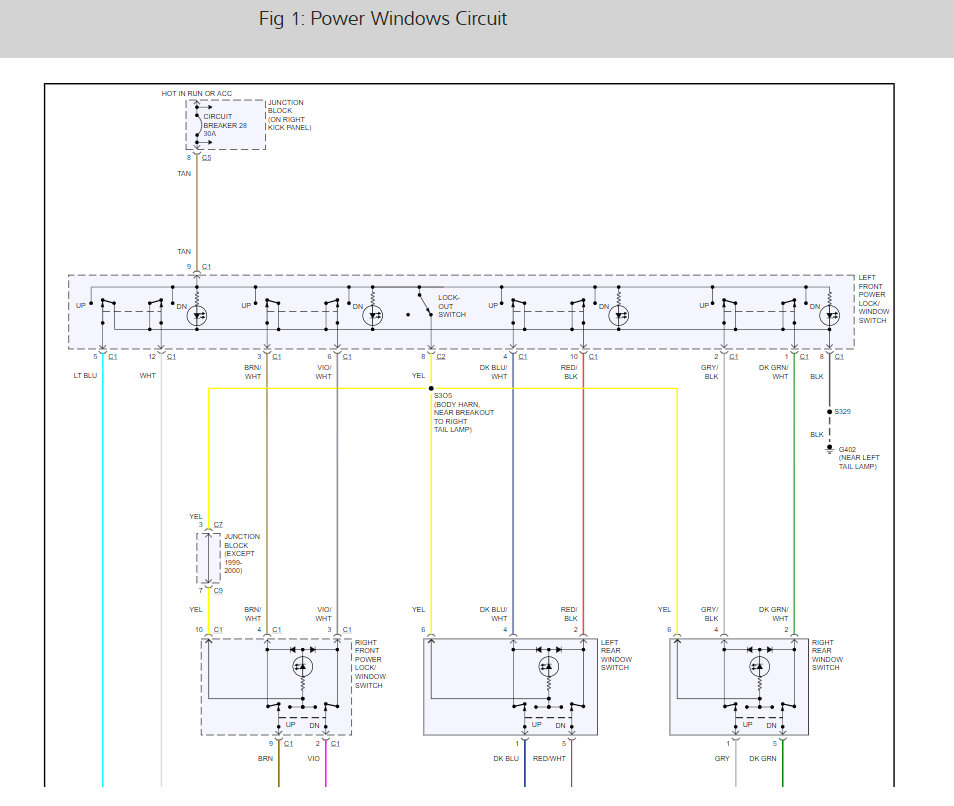
Task: Click LED symbol inside Left Rear Window Switch
Action: [547, 665]
